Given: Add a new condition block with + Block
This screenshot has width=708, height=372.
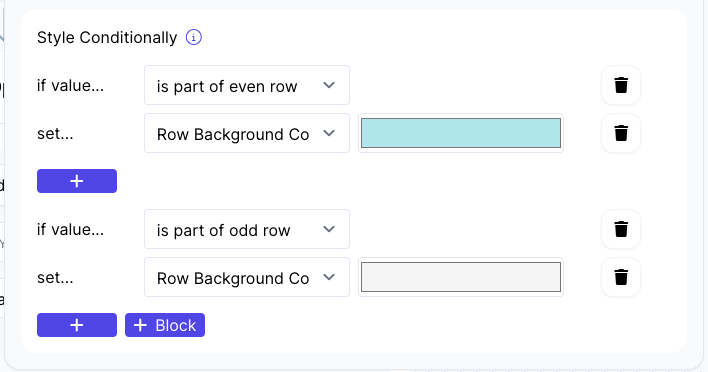Looking at the screenshot, I should click(165, 325).
